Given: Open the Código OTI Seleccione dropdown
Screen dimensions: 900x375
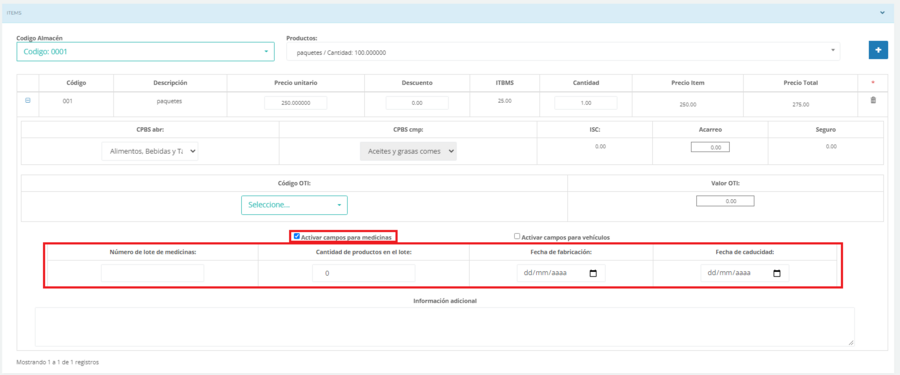Looking at the screenshot, I should tap(294, 205).
